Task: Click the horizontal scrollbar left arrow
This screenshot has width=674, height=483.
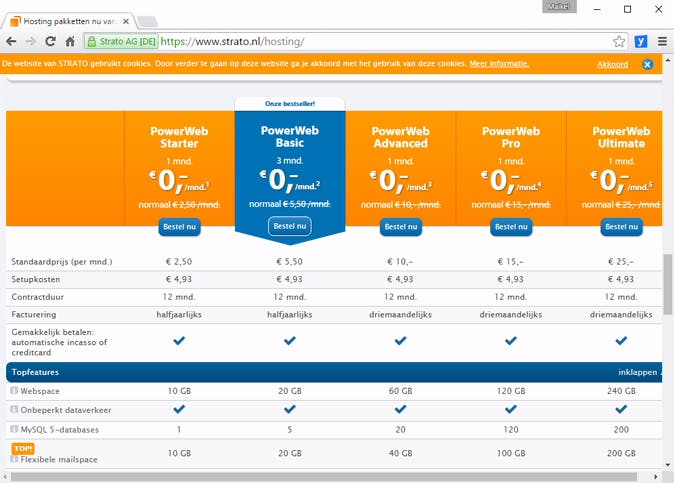Action: pos(4,477)
